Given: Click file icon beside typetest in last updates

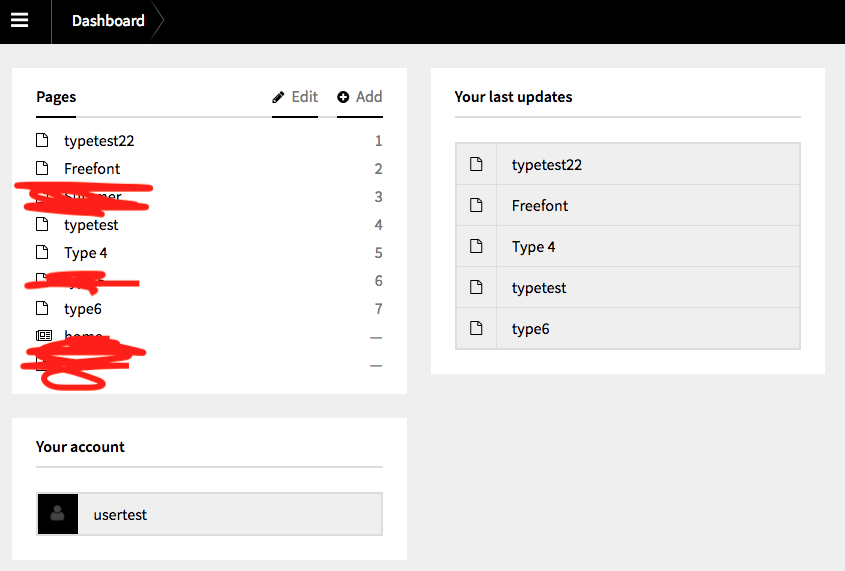Looking at the screenshot, I should (x=476, y=288).
